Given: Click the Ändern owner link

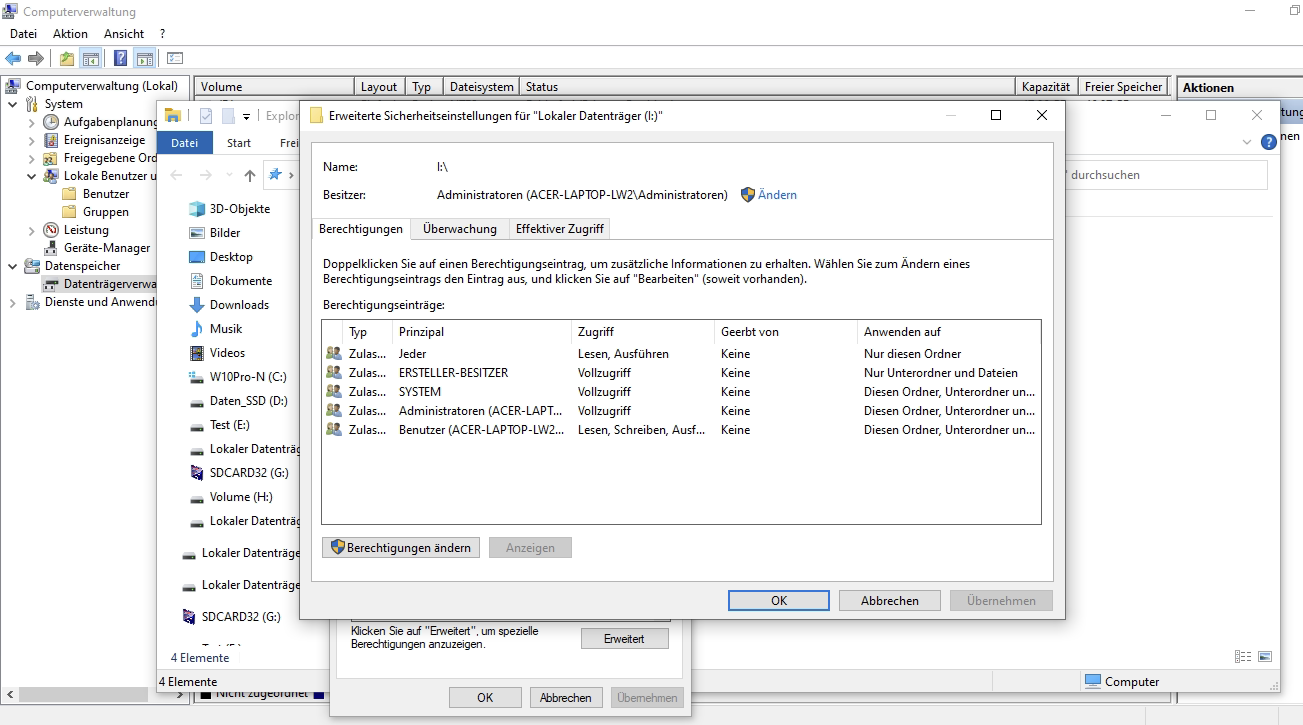Looking at the screenshot, I should 777,195.
